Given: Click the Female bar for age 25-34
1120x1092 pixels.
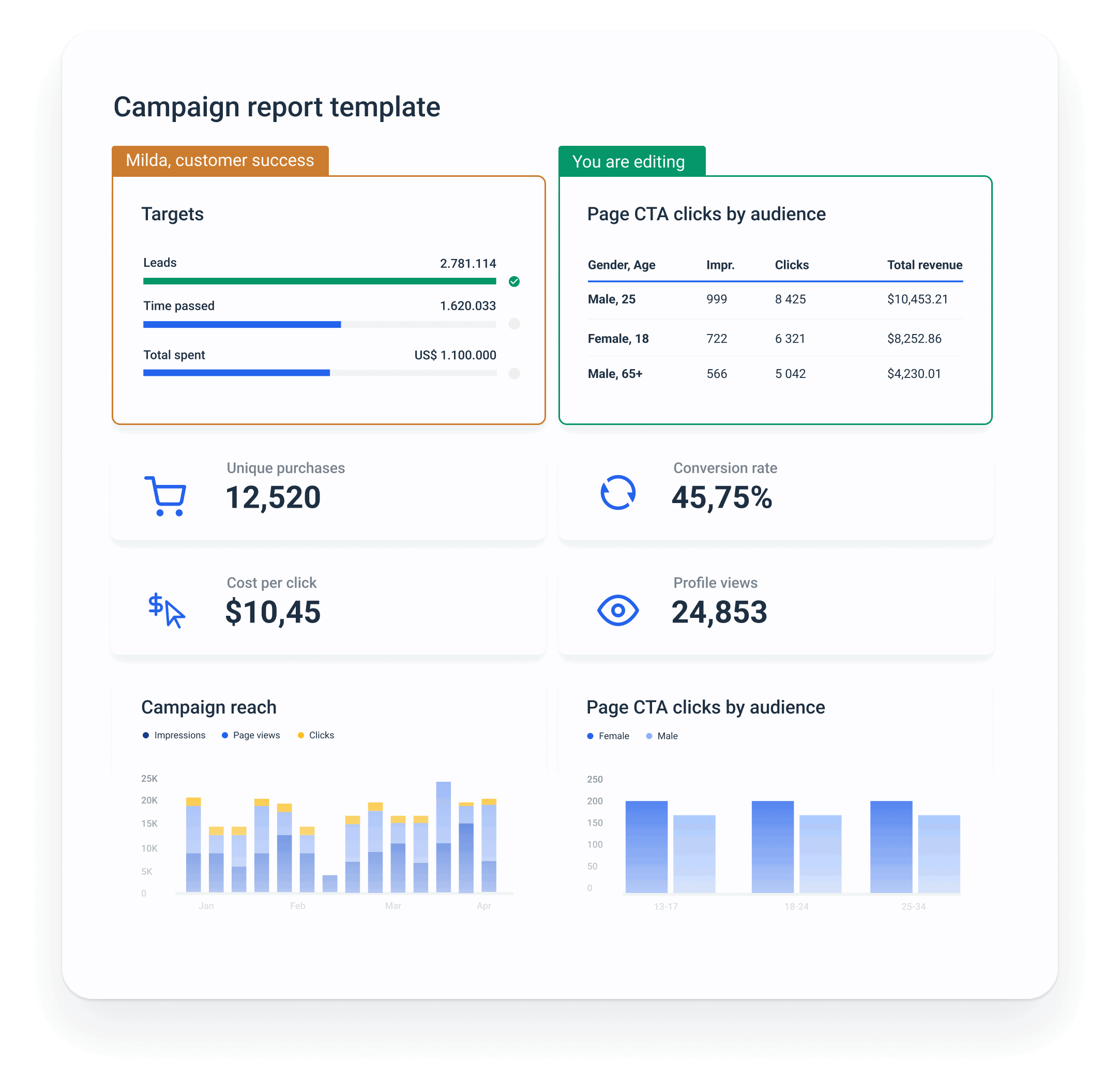Looking at the screenshot, I should click(x=891, y=846).
